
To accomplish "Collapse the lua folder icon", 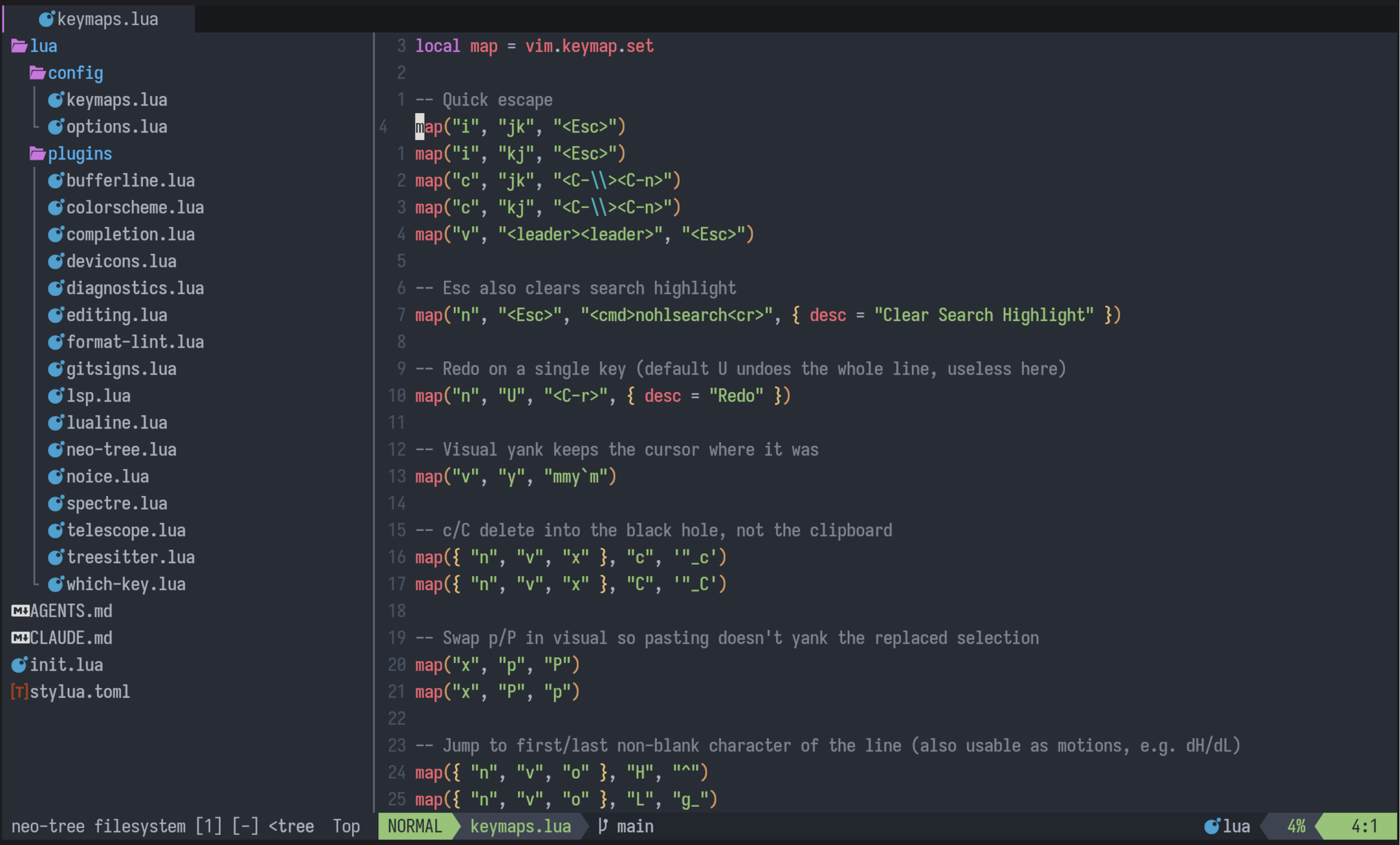I will (x=19, y=46).
